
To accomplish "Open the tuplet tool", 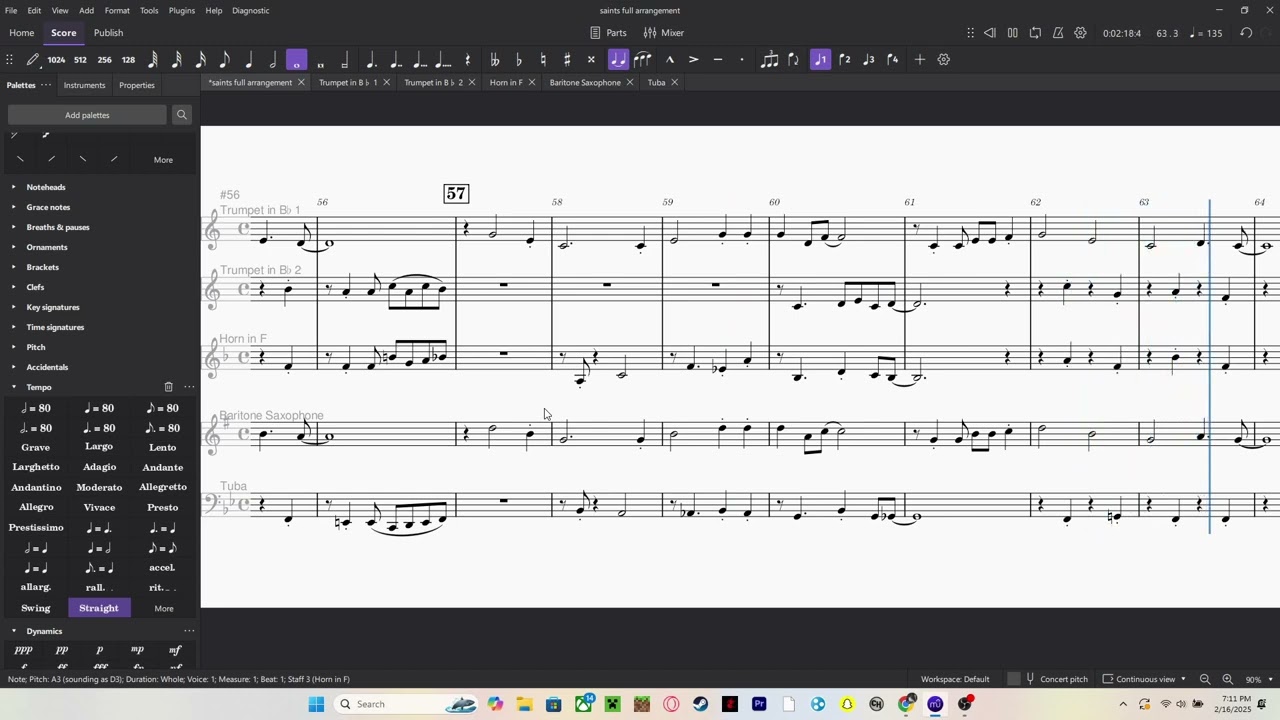I will pos(769,60).
